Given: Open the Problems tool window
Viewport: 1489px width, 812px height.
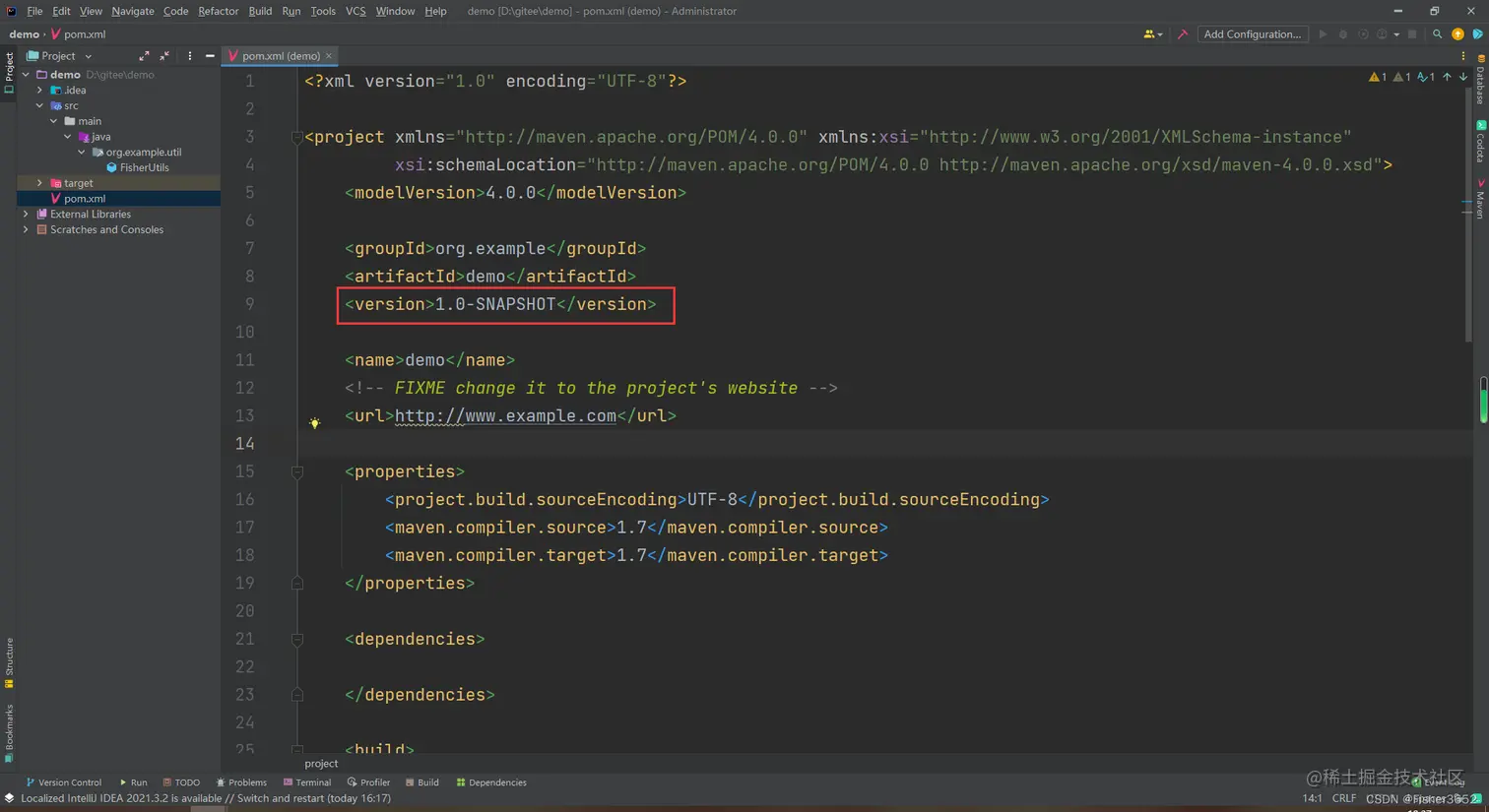Looking at the screenshot, I should (241, 782).
